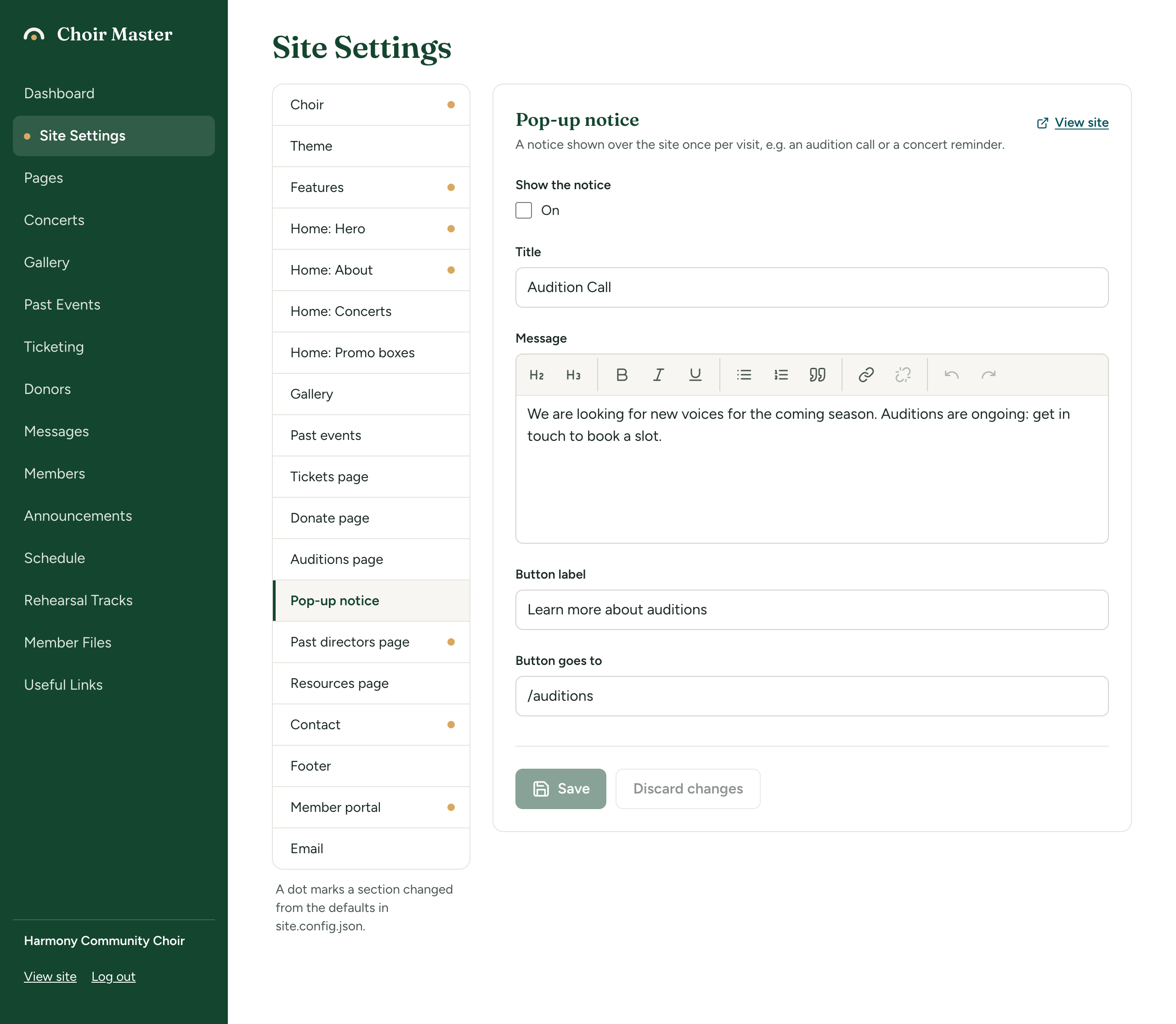
Task: Add a link in the message
Action: click(x=865, y=375)
